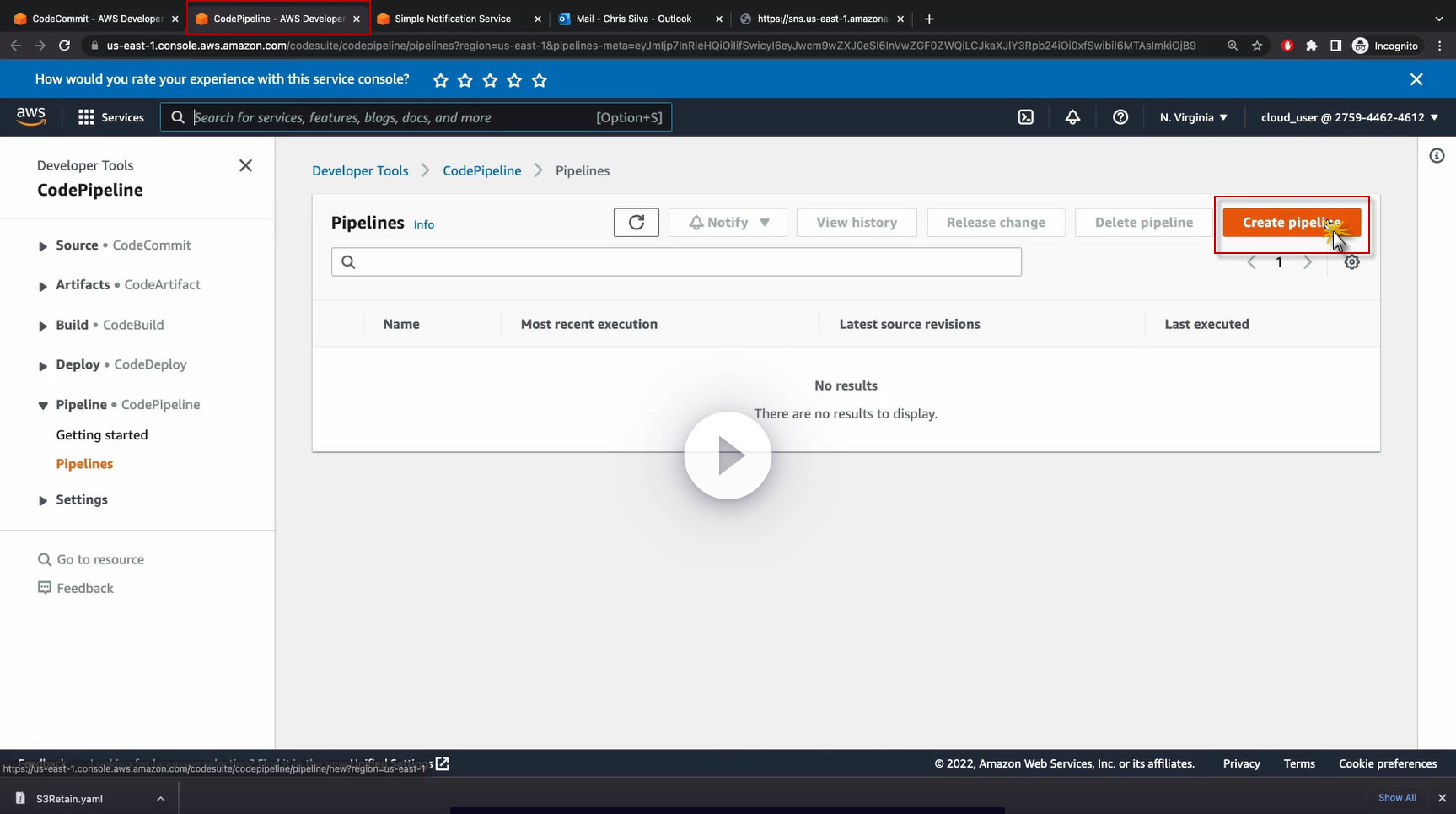
Task: Rate the console two stars
Action: 465,80
